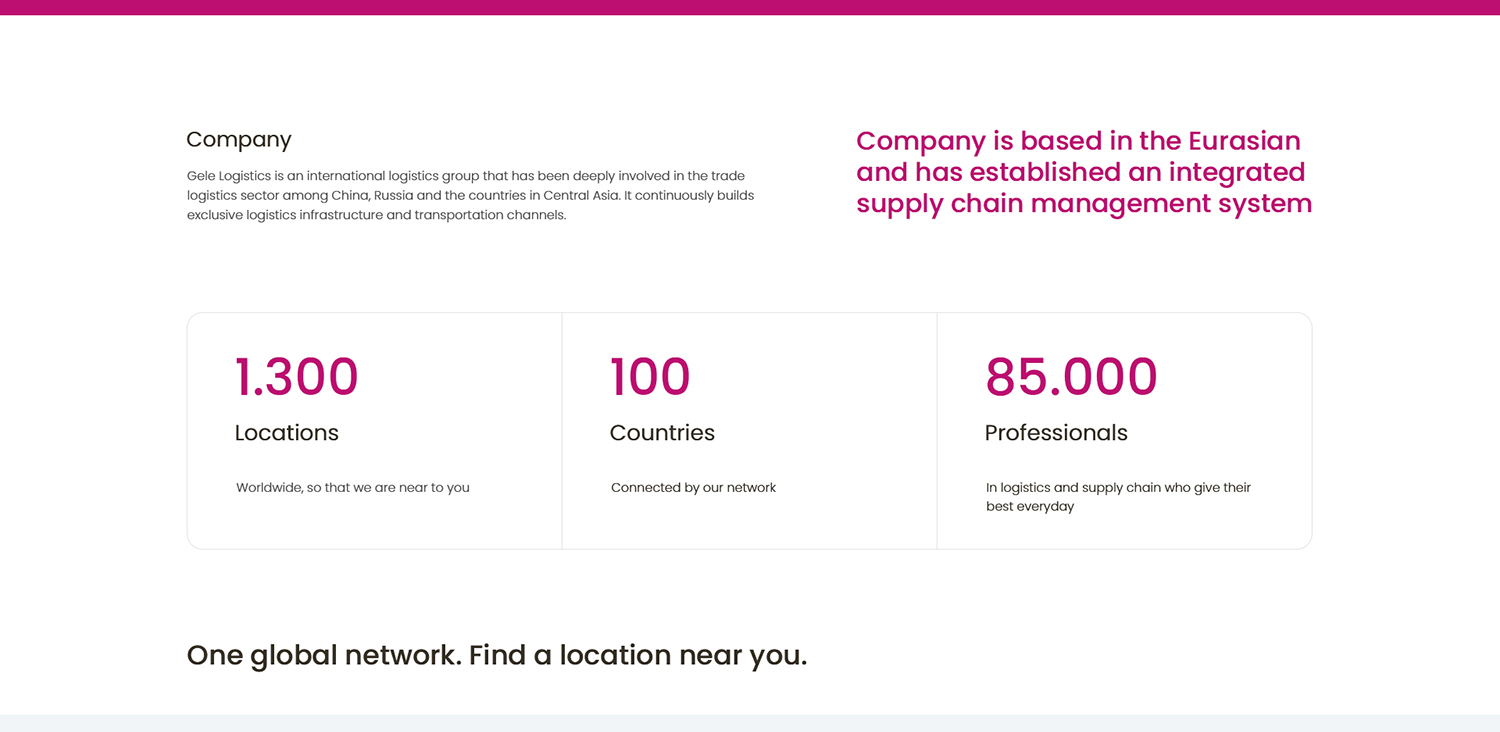The width and height of the screenshot is (1500, 732).
Task: Click the "In logistics and supply chain" caption
Action: pos(1118,497)
